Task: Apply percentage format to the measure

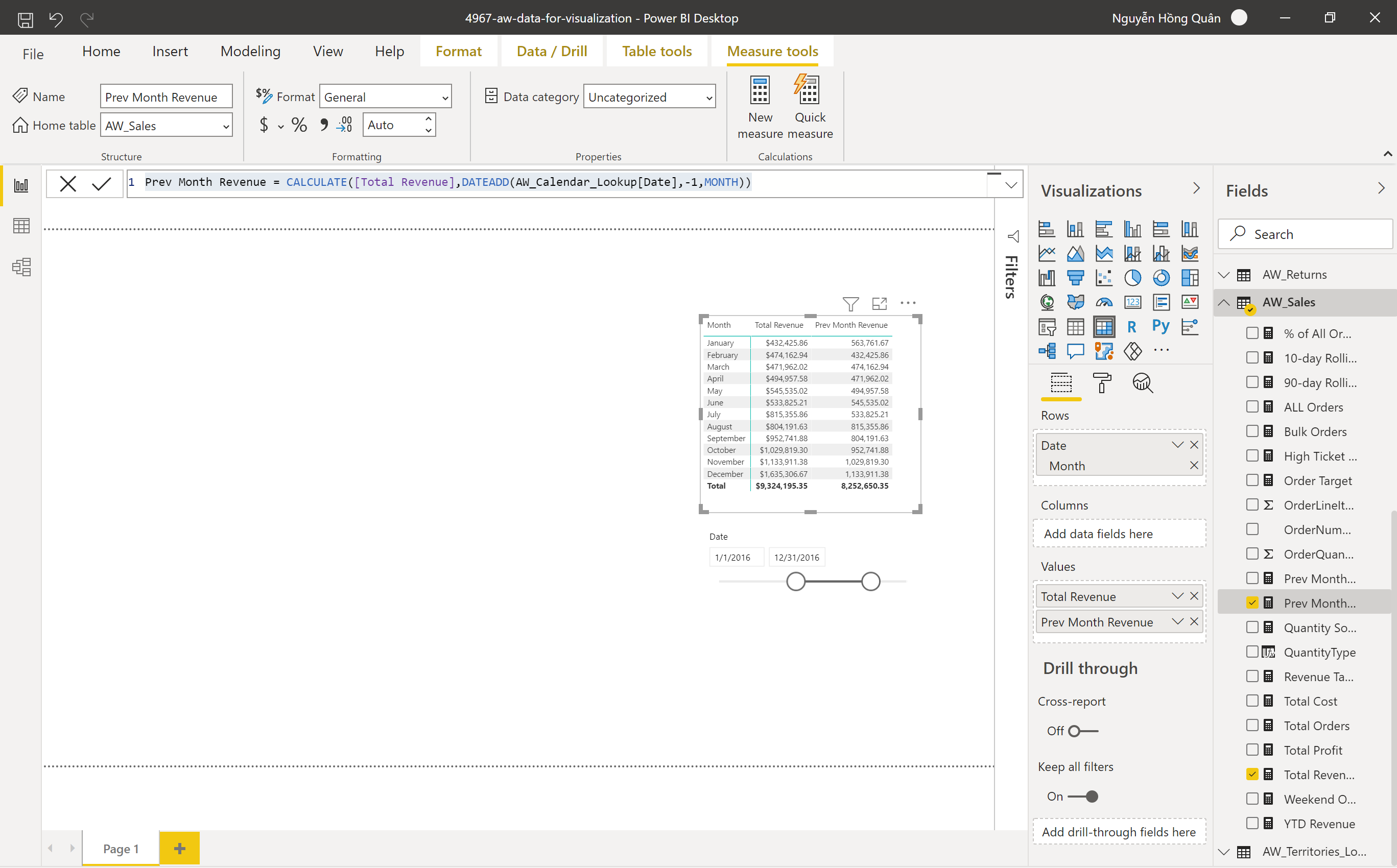Action: click(x=299, y=125)
